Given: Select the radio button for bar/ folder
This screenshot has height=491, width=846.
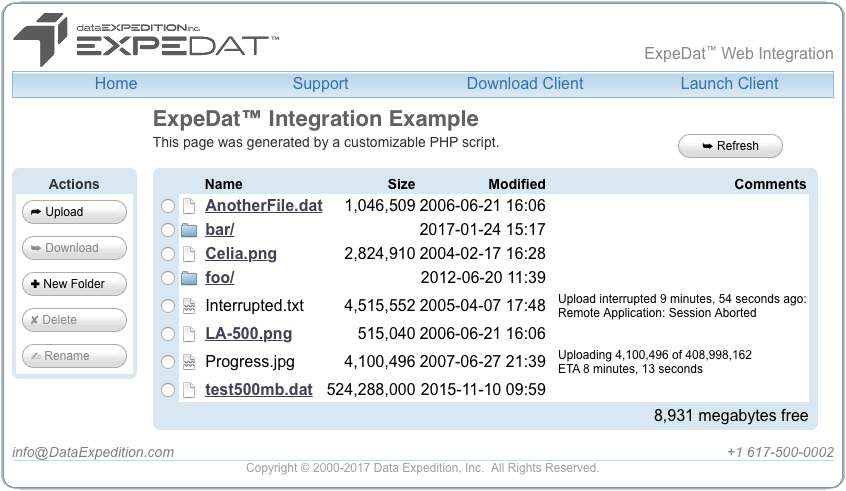Looking at the screenshot, I should (x=168, y=230).
